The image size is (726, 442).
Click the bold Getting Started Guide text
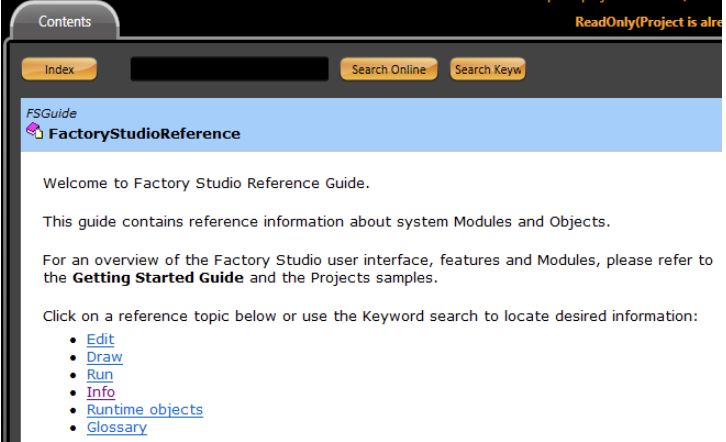[160, 278]
